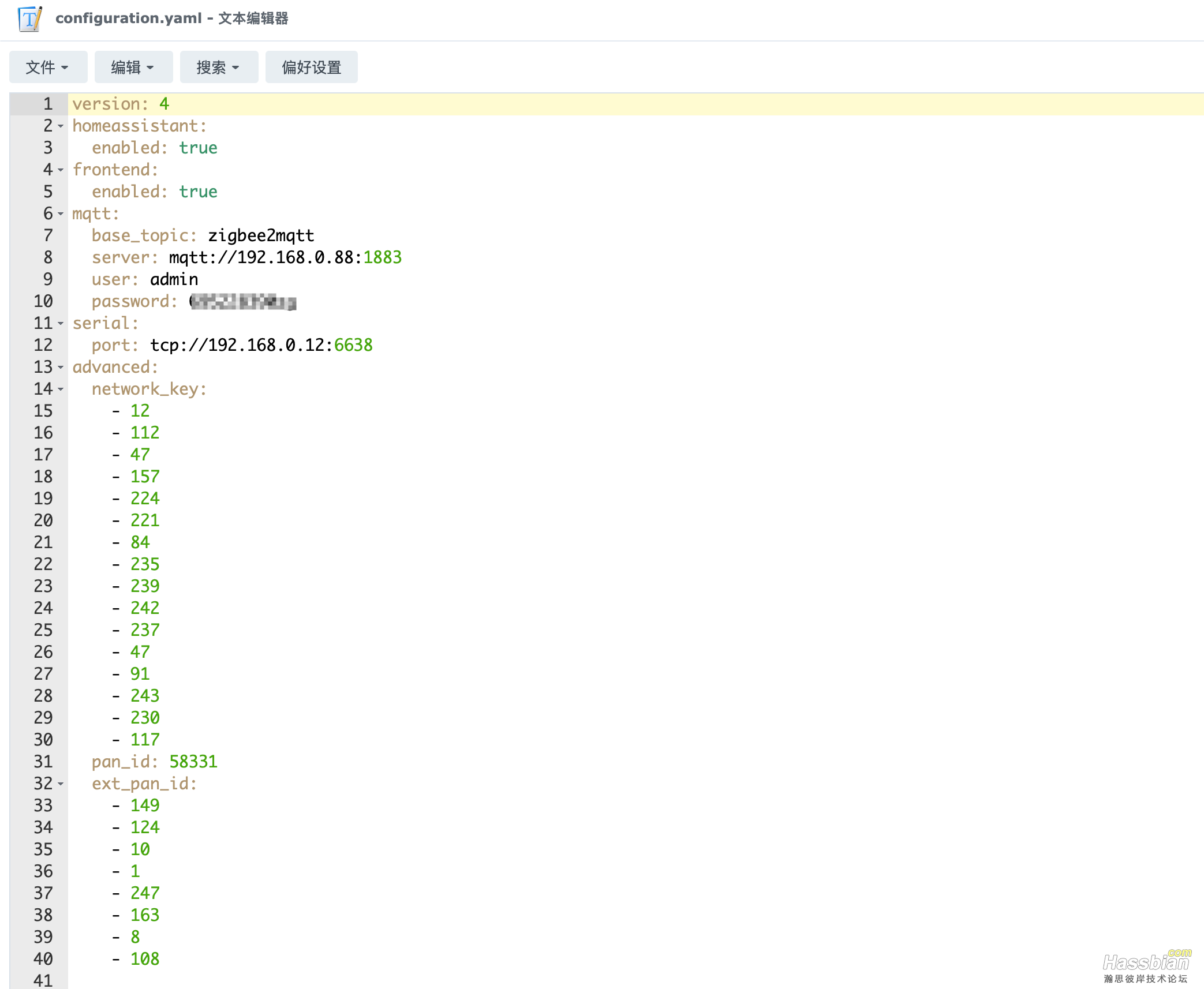
Task: Click the 'admin' user value
Action: (x=174, y=280)
